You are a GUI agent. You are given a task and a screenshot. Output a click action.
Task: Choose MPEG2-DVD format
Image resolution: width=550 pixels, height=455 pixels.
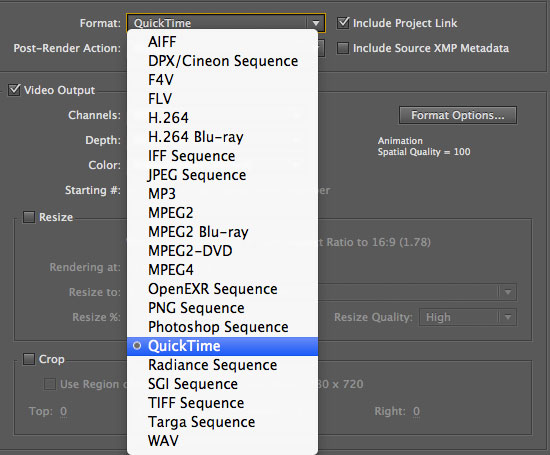[222, 251]
